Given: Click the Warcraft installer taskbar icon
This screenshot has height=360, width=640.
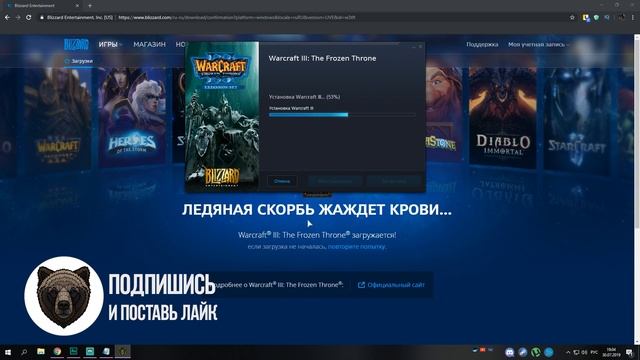Looking at the screenshot, I should point(122,351).
